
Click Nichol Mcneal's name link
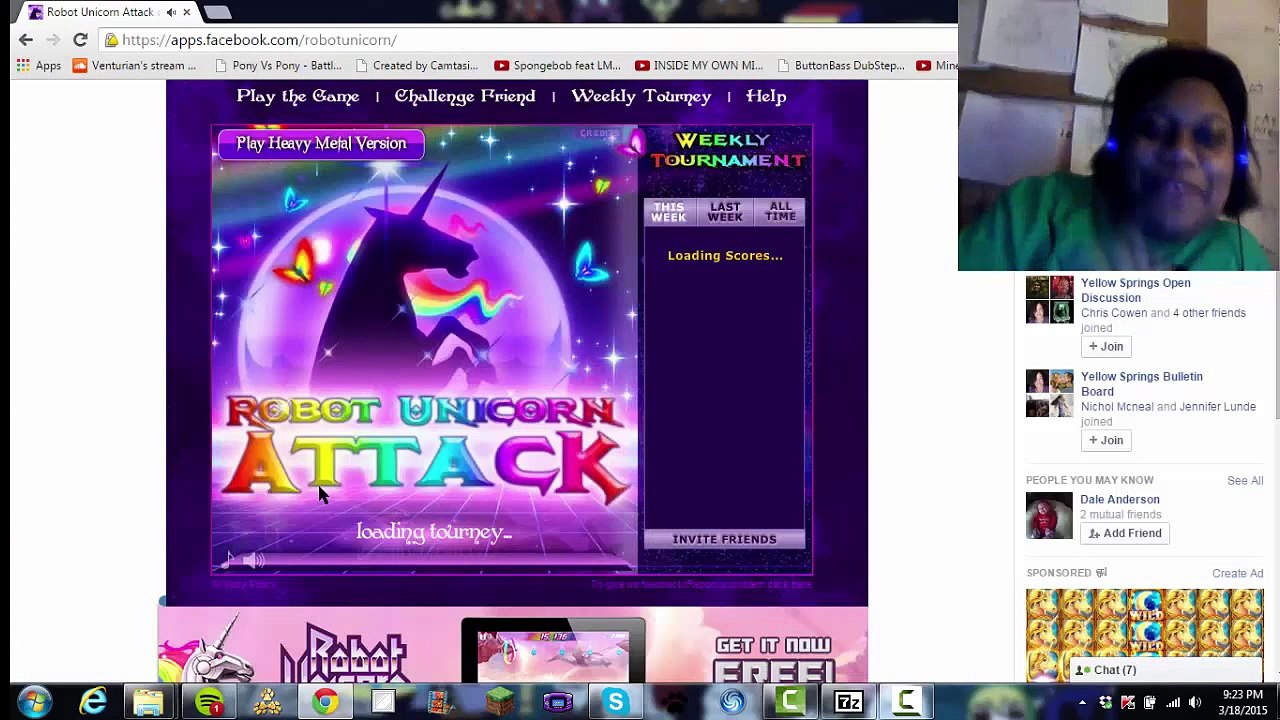click(1117, 407)
